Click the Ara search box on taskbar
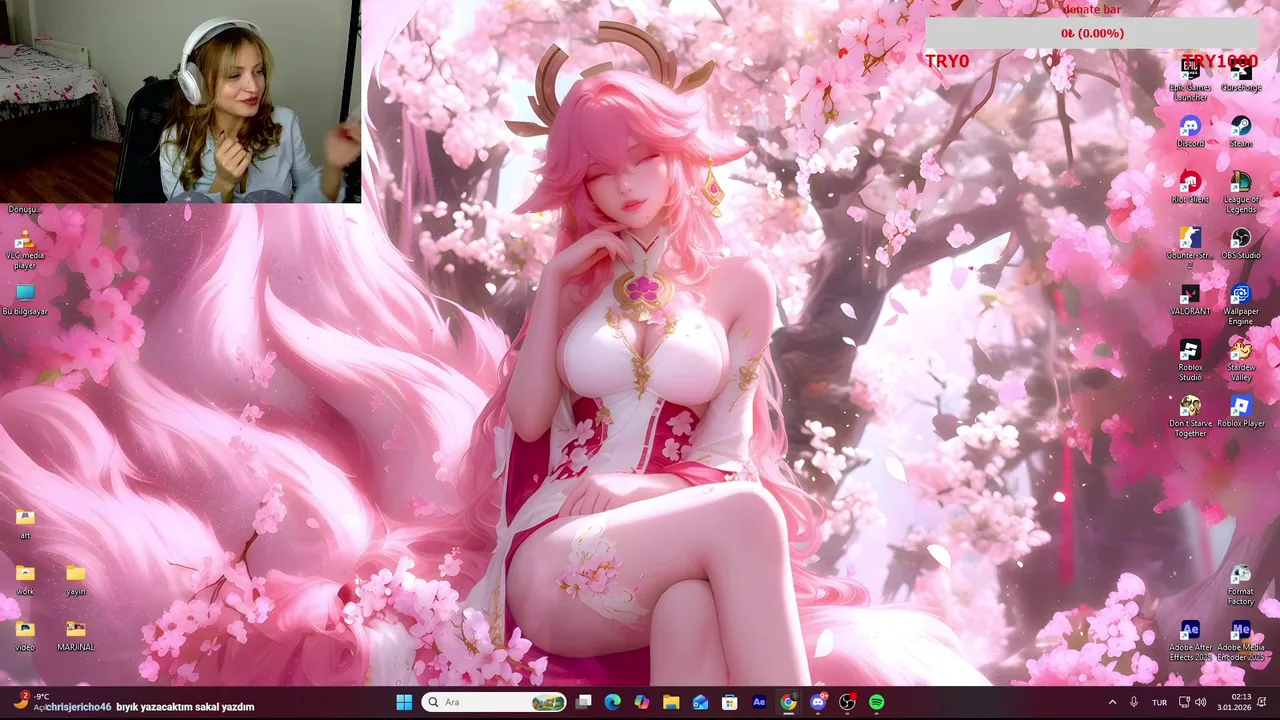 pyautogui.click(x=494, y=702)
